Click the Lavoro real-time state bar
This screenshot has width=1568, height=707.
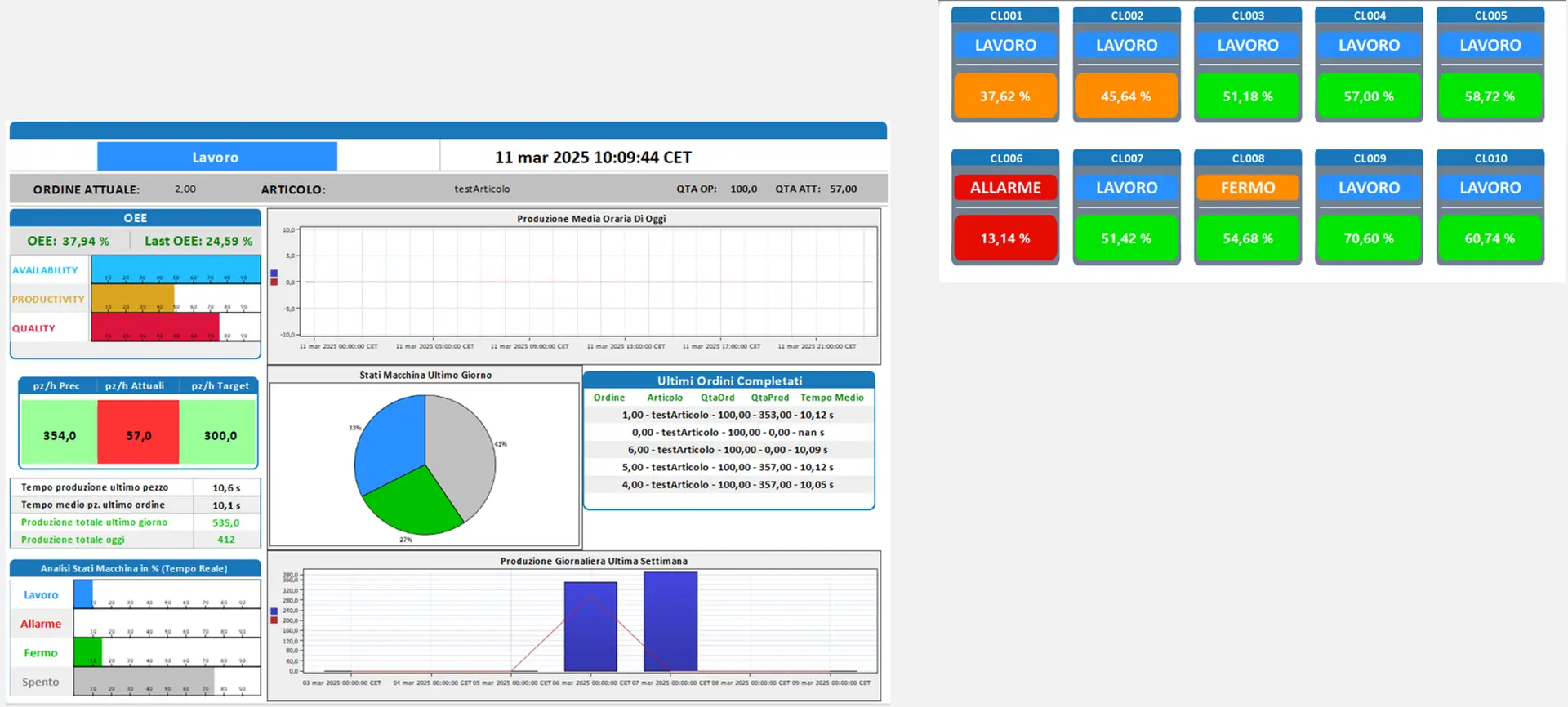tap(167, 594)
